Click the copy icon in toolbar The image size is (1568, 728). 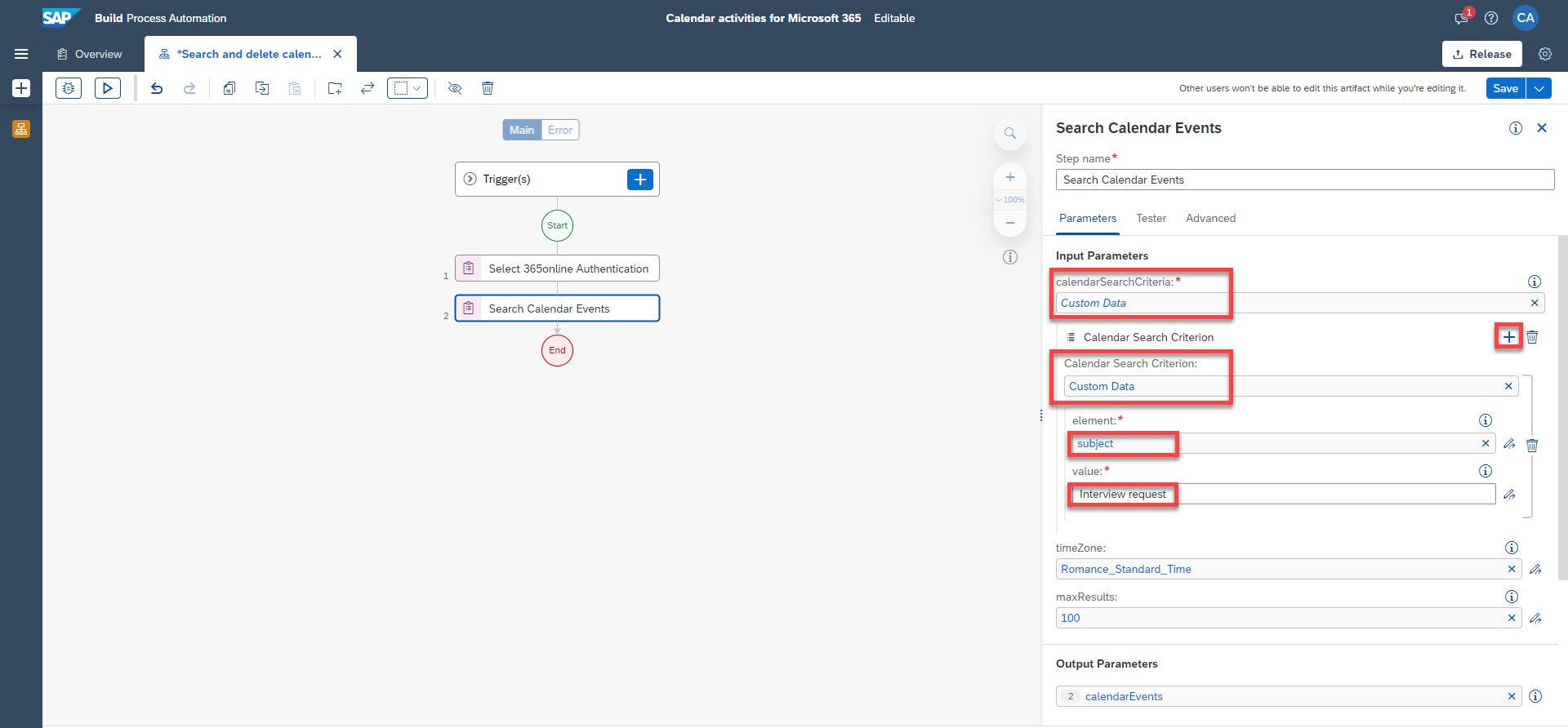pos(229,88)
